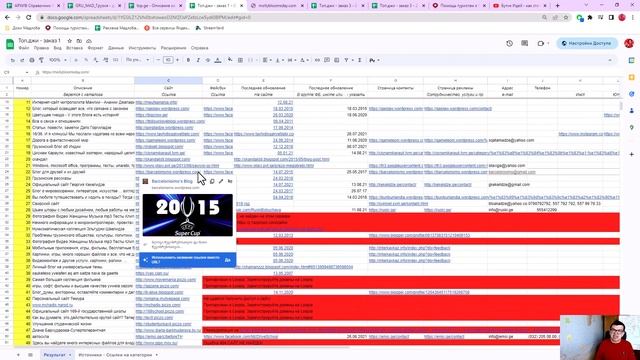Viewport: 640px width, 360px height.
Task: Open the Справка menu
Action: [200, 48]
